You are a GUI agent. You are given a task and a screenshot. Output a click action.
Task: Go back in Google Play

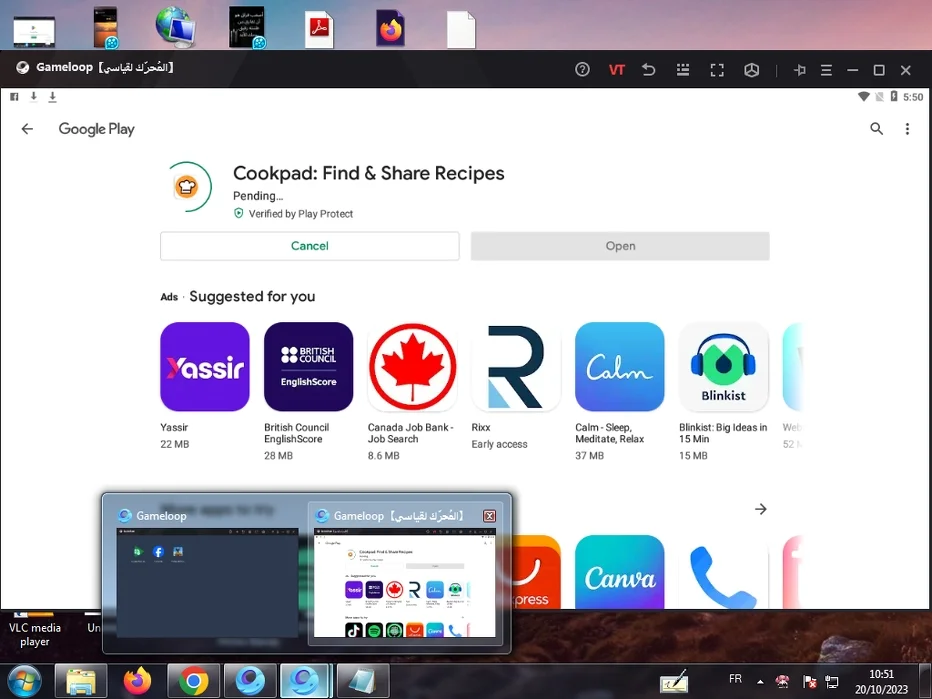27,129
